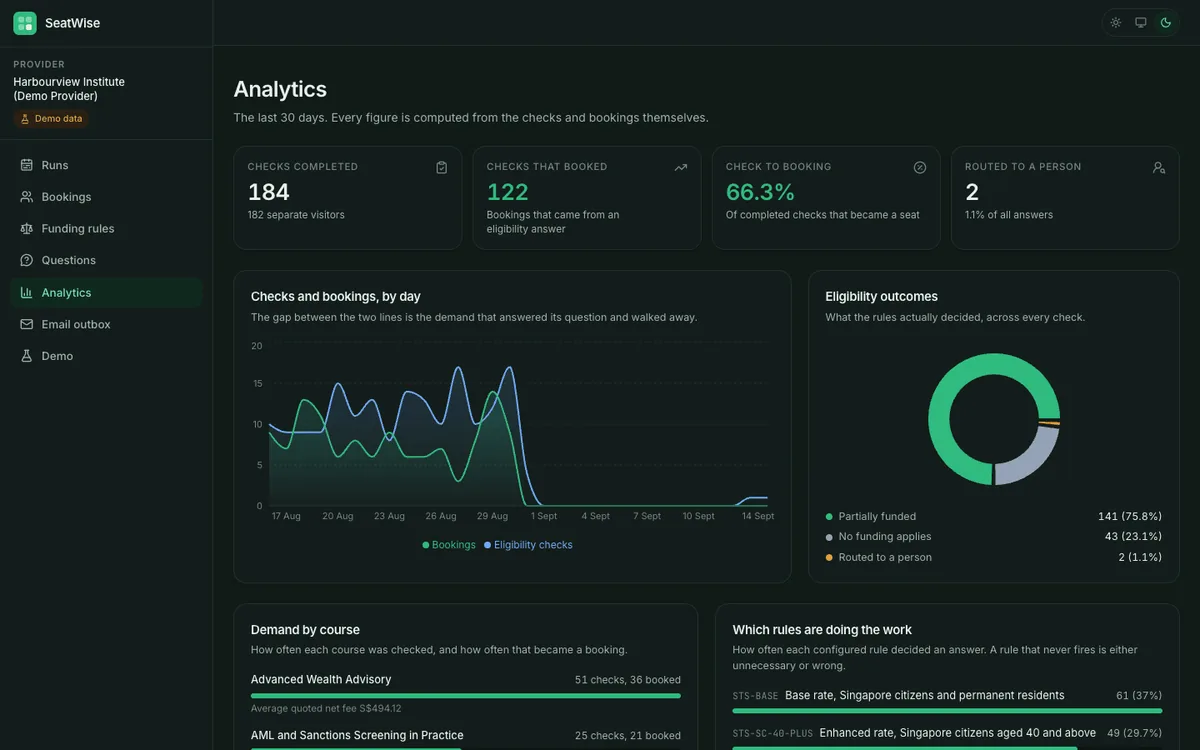Click the "Harbourview Institute (Demo Provider)" provider name
The width and height of the screenshot is (1200, 750).
[x=69, y=89]
